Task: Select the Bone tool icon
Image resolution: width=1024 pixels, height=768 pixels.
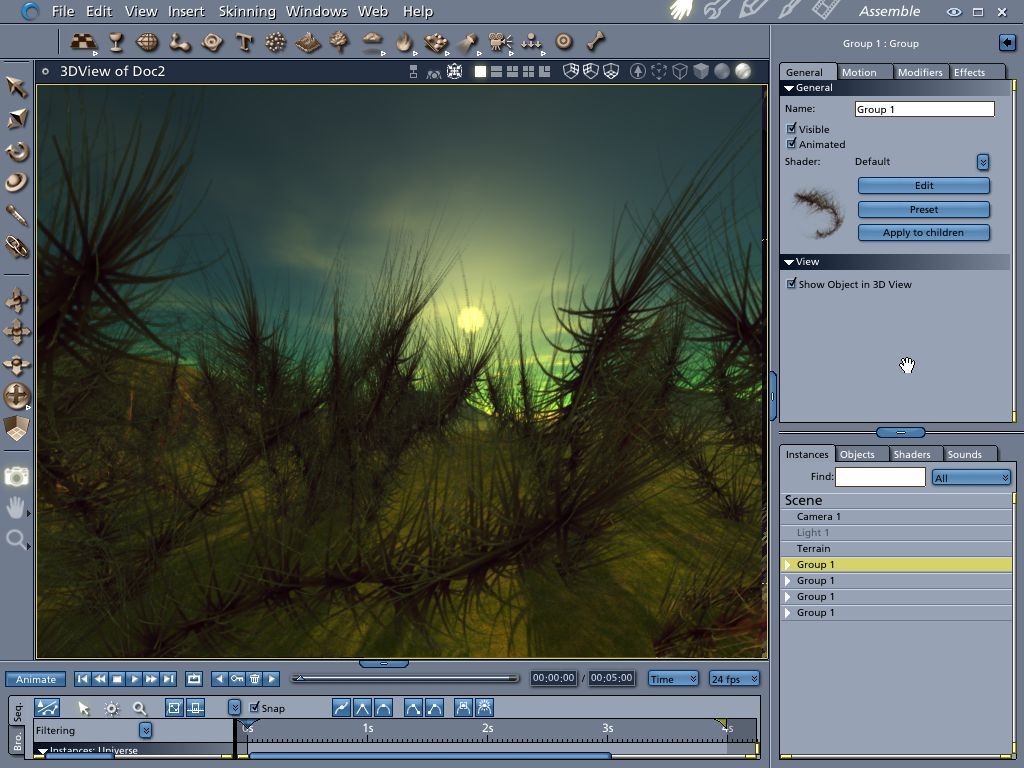Action: click(x=596, y=42)
